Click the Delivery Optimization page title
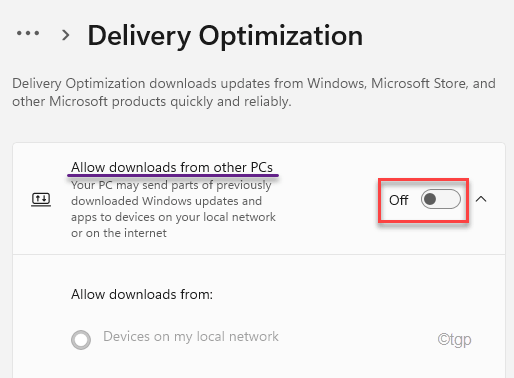 tap(225, 36)
